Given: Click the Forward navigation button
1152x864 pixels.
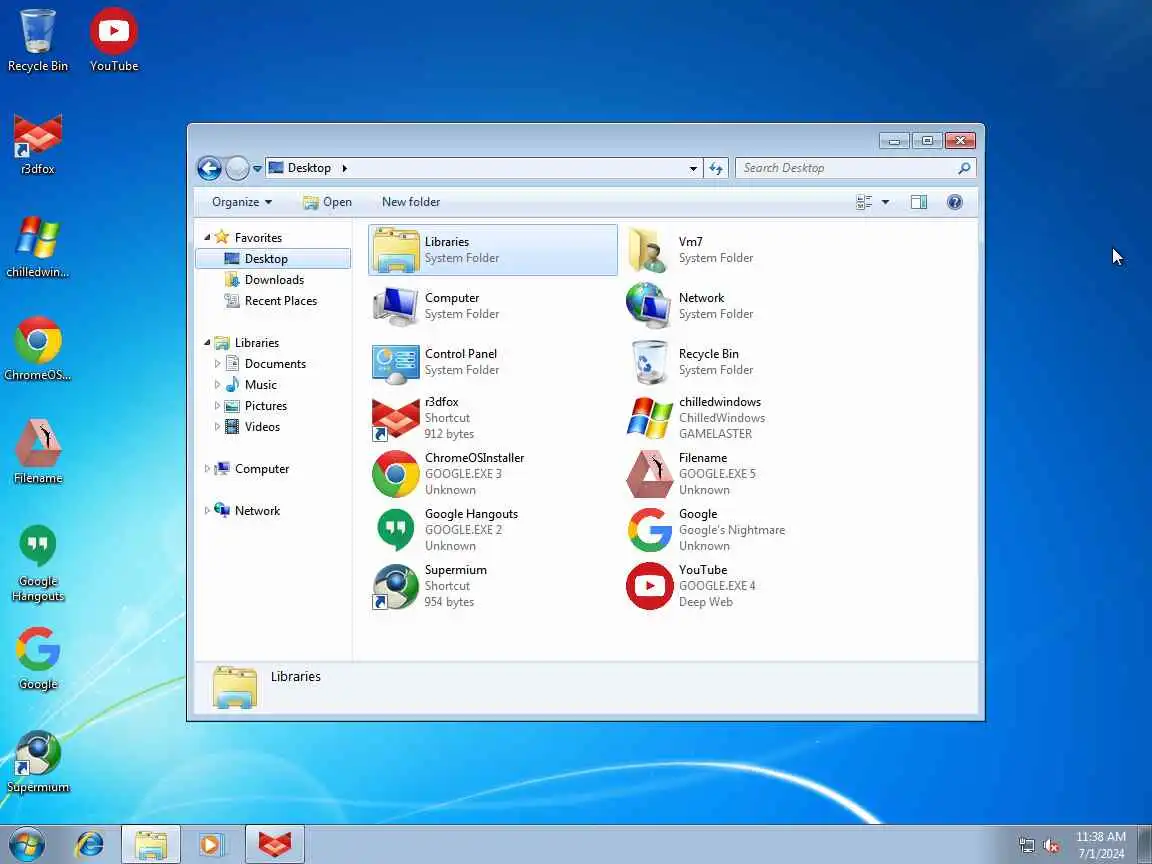Looking at the screenshot, I should pos(237,168).
